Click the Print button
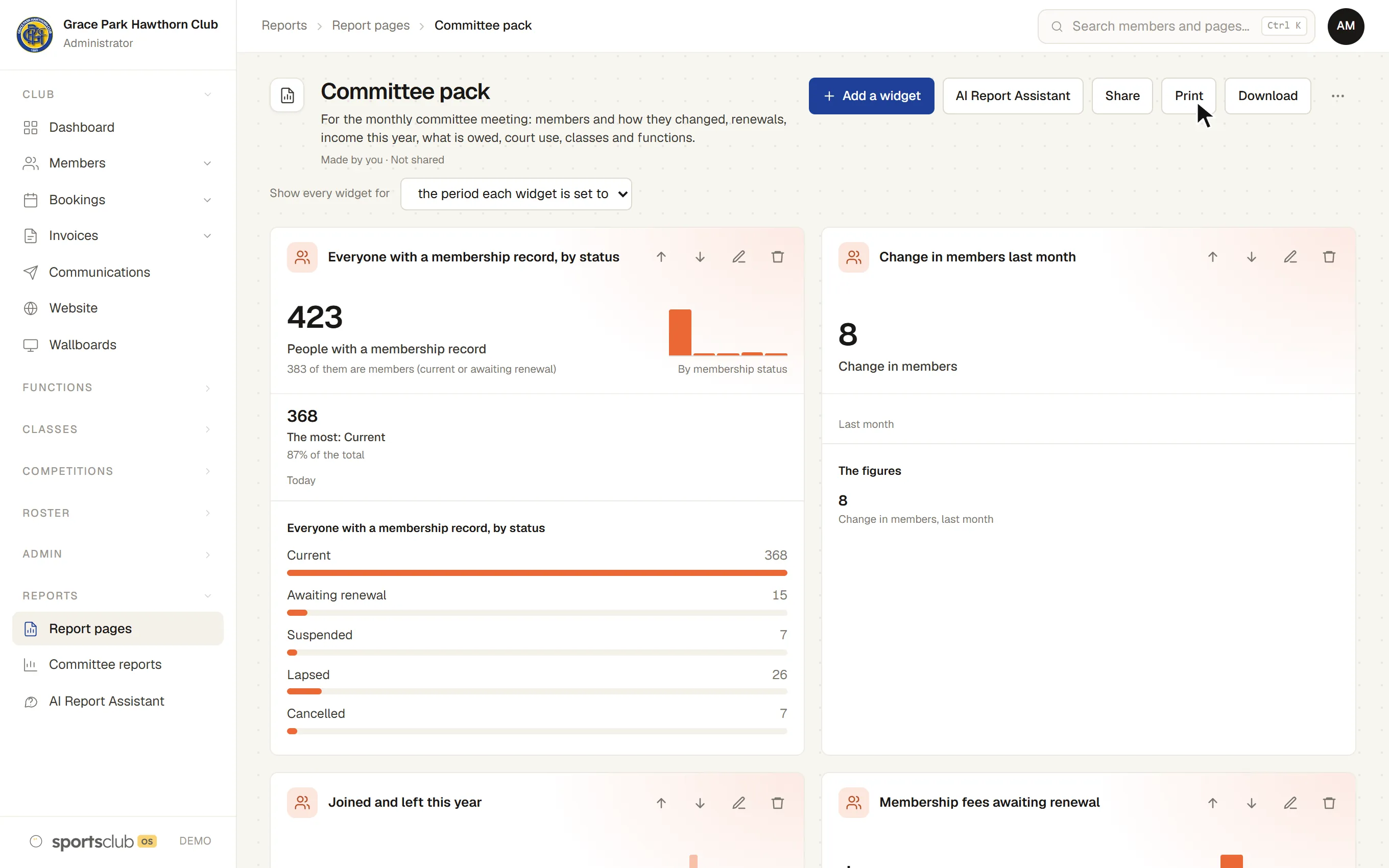1389x868 pixels. coord(1188,96)
